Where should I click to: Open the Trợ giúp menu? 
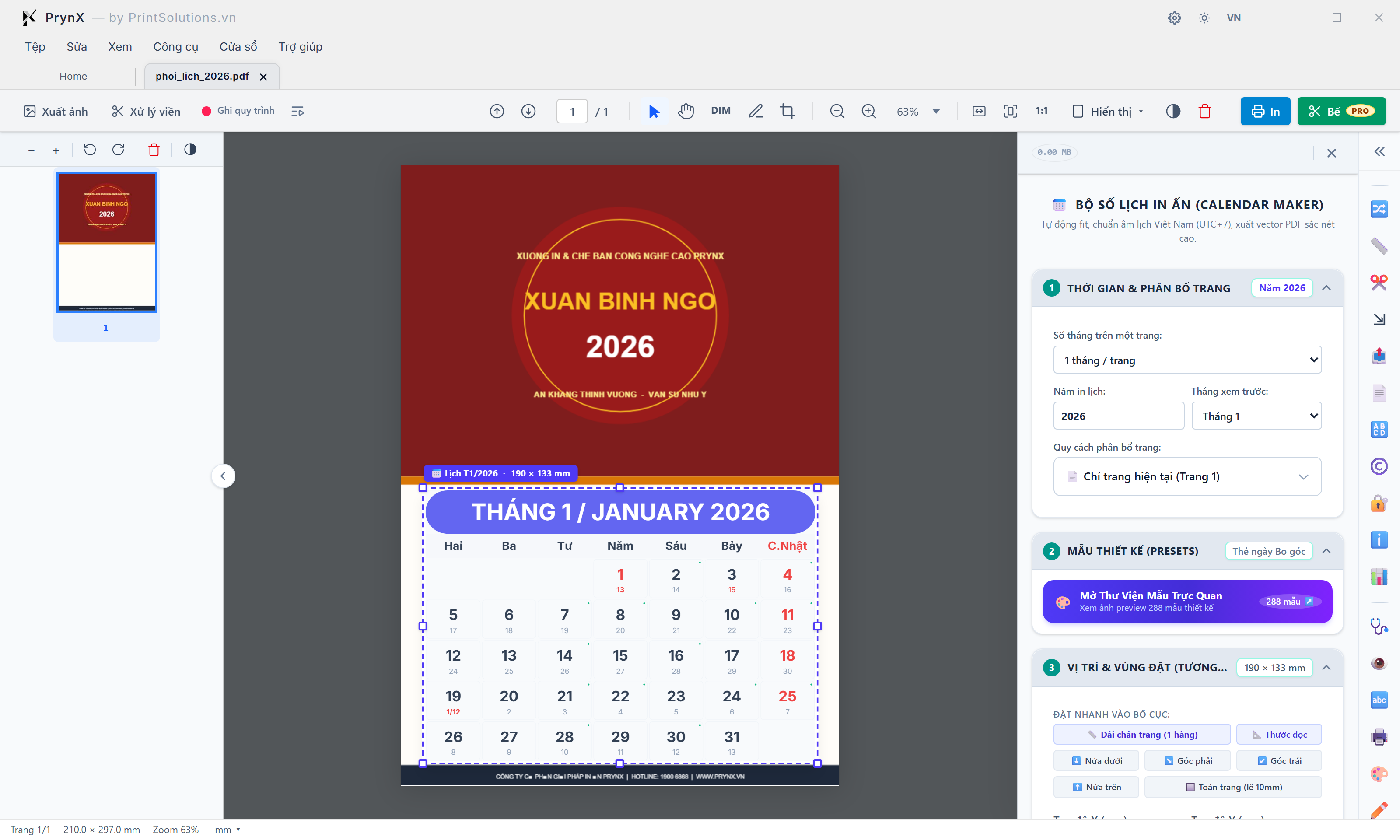pyautogui.click(x=300, y=46)
